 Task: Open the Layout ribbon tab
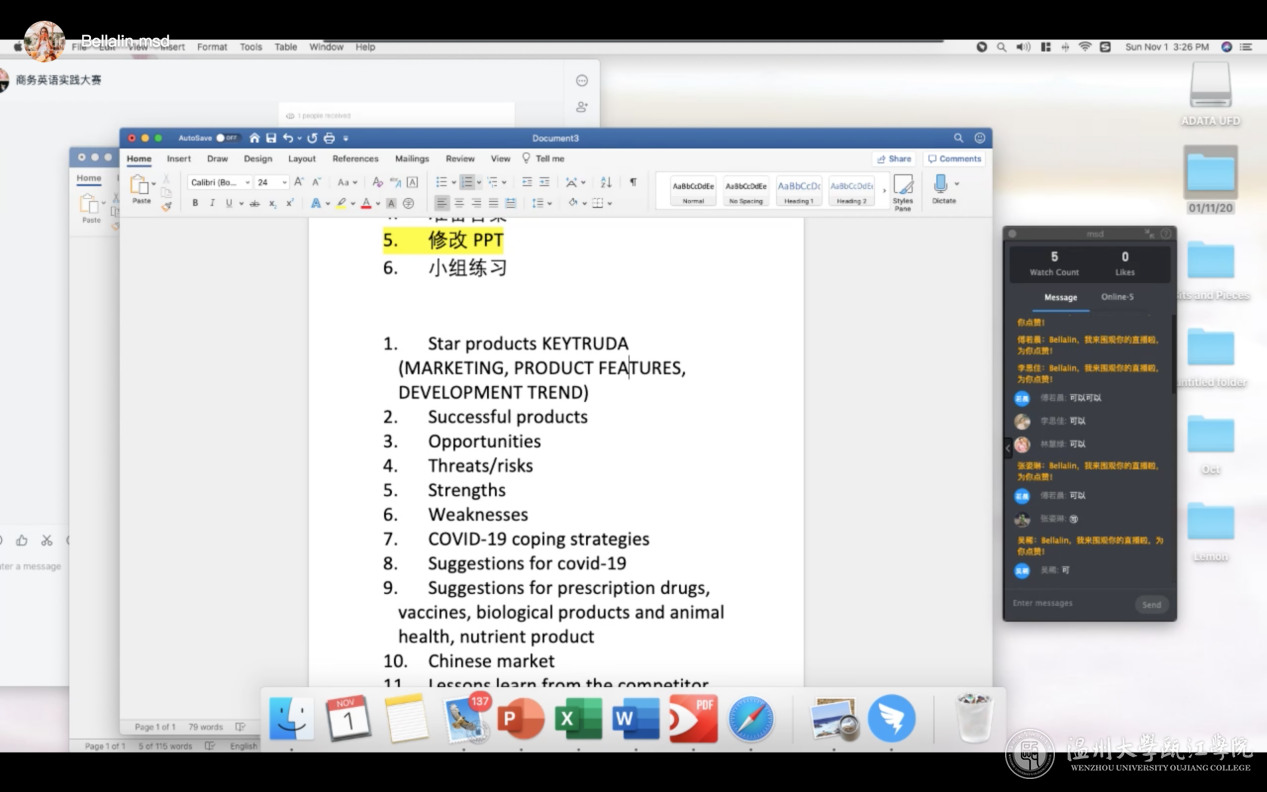[302, 159]
